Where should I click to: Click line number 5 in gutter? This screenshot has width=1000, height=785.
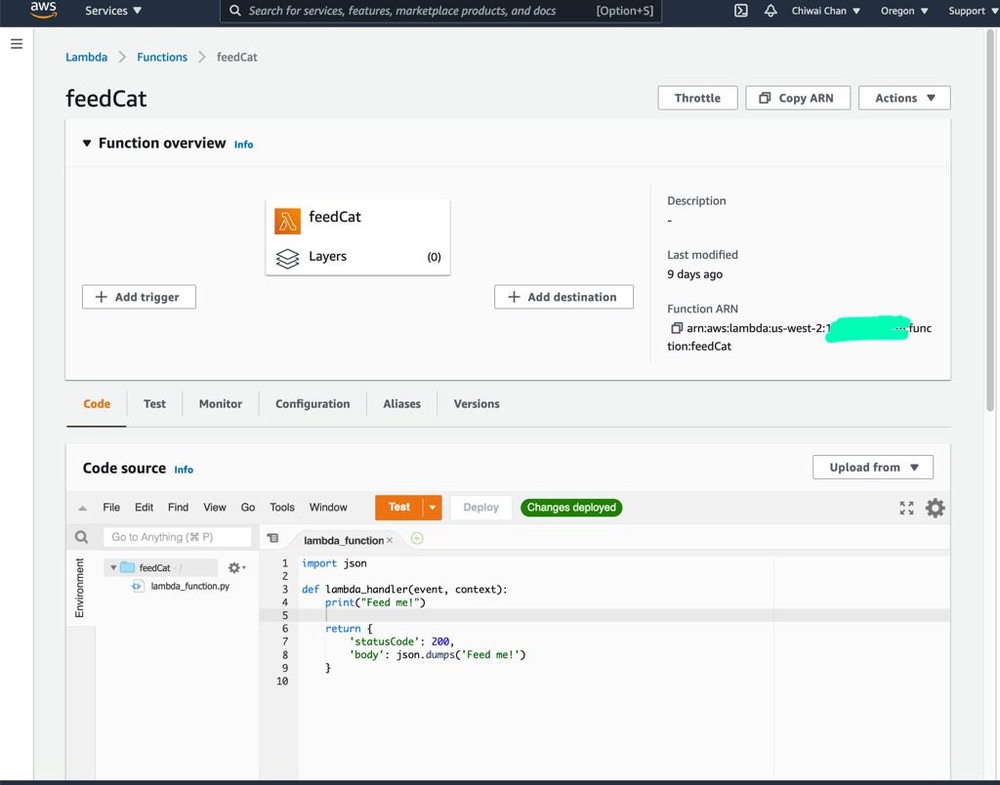(x=285, y=615)
